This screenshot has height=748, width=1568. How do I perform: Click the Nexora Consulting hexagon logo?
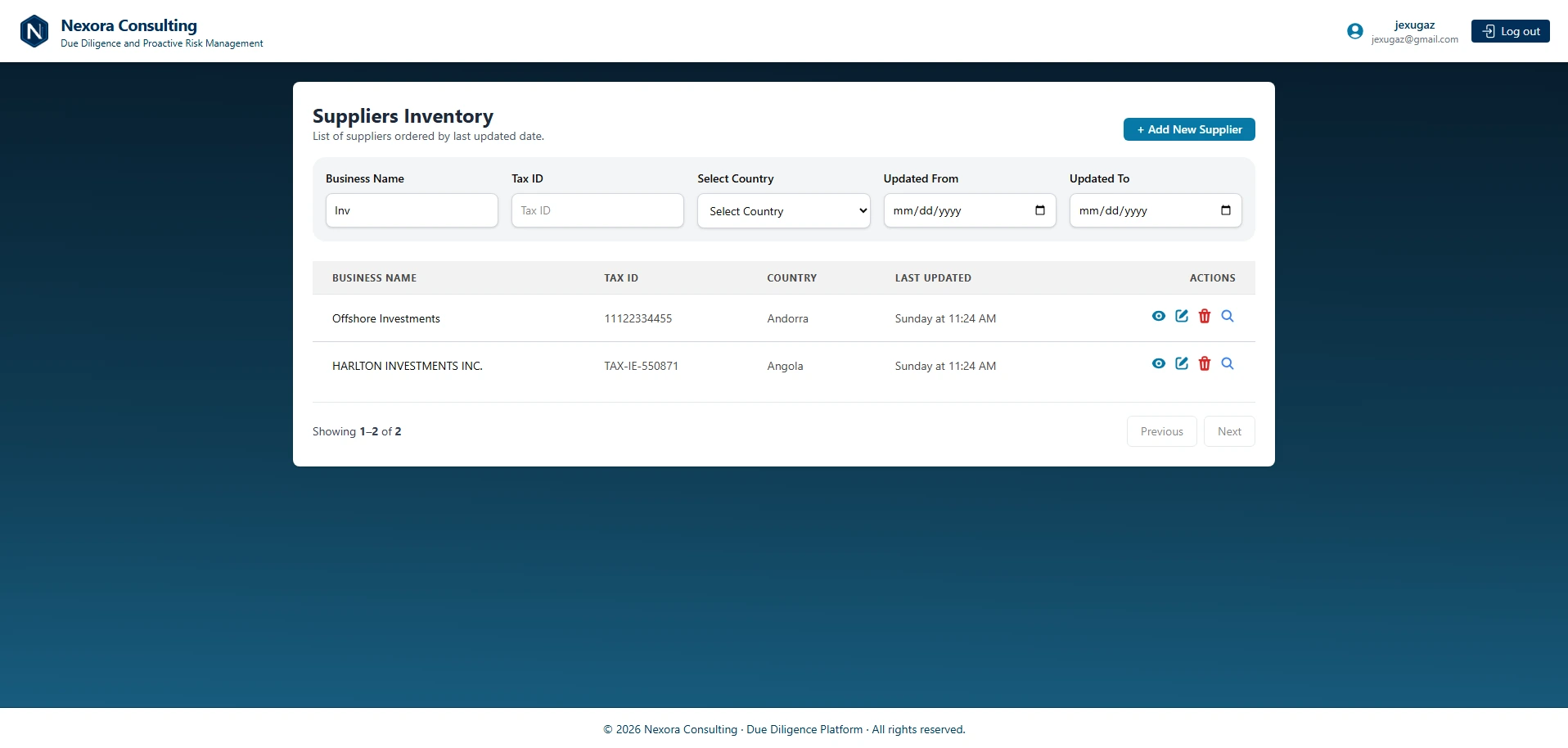pyautogui.click(x=34, y=31)
